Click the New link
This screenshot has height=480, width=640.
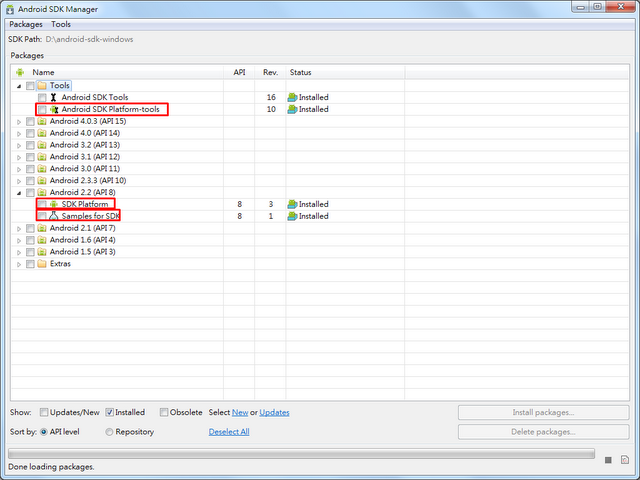(240, 412)
